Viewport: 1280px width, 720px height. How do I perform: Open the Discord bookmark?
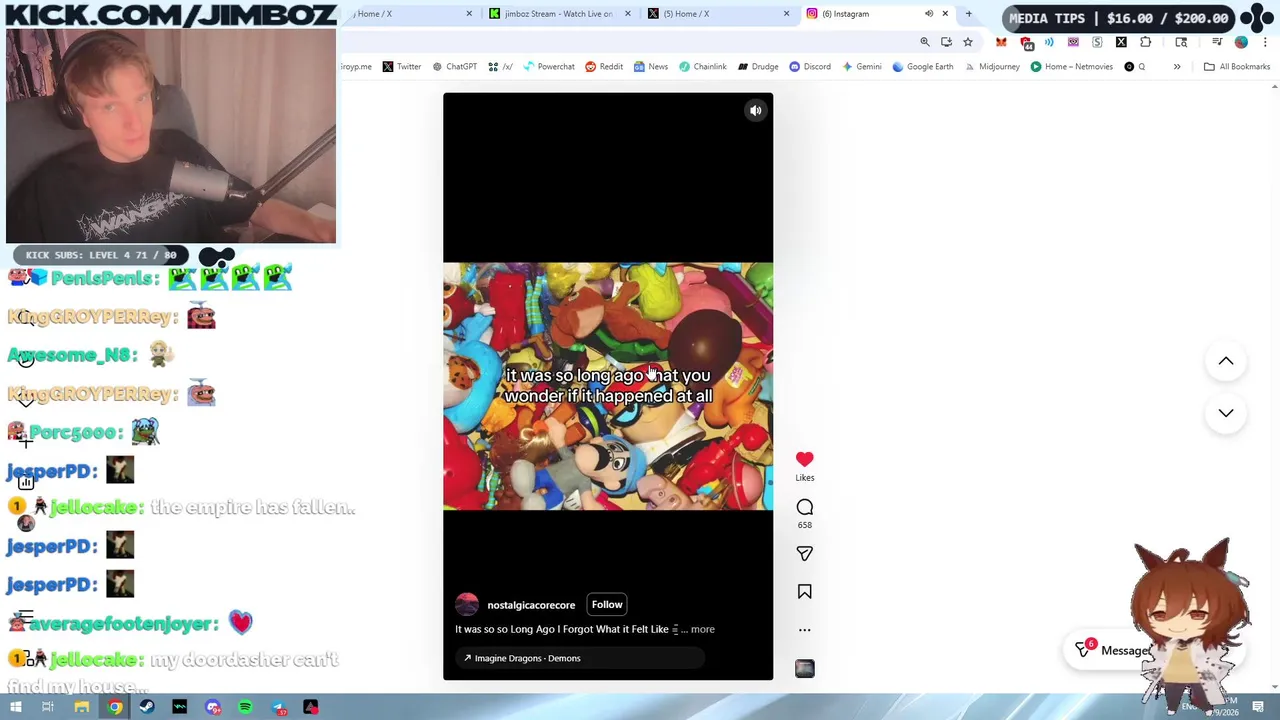click(810, 67)
